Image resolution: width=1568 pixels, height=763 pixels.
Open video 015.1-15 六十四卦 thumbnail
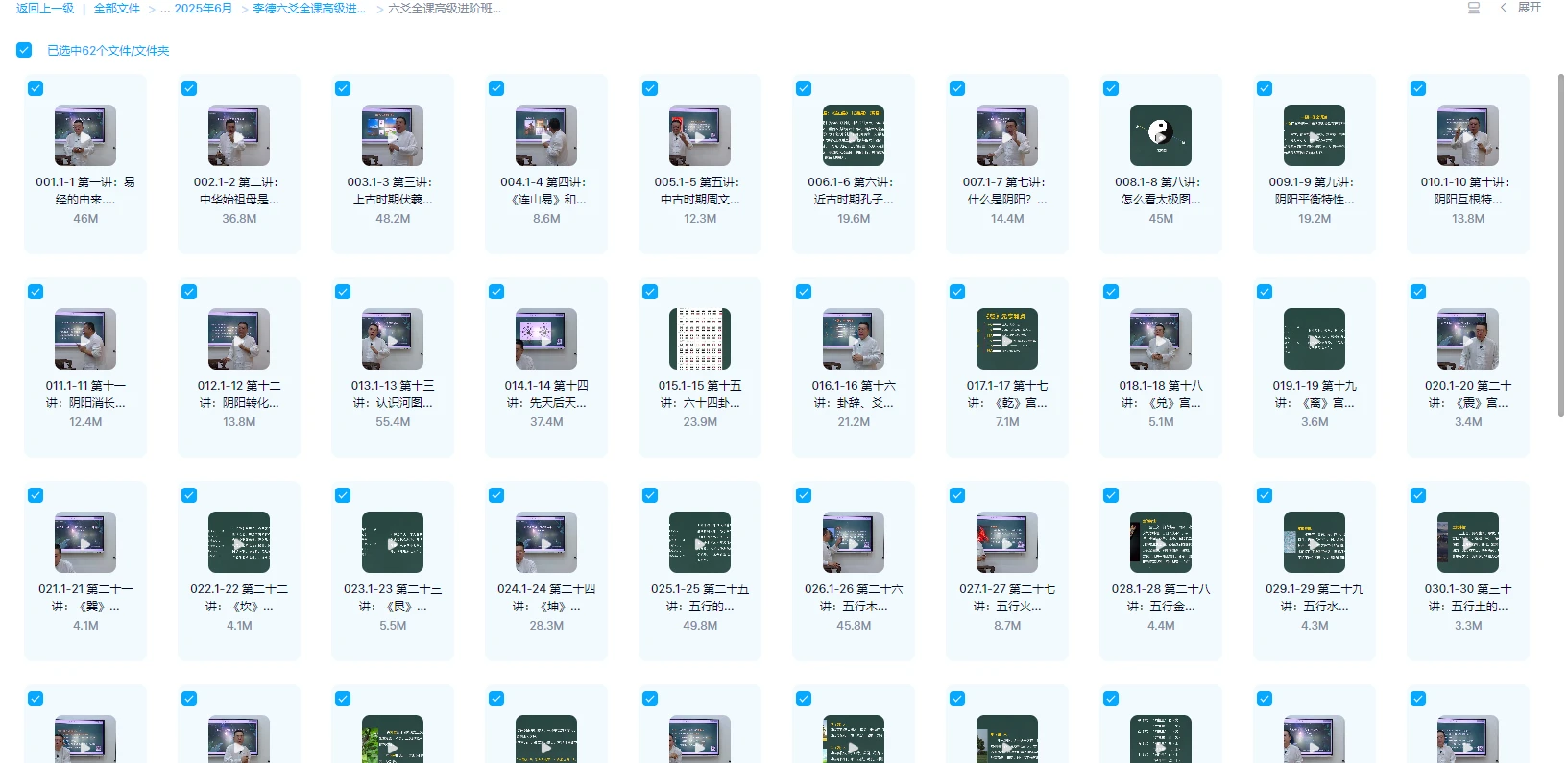699,339
